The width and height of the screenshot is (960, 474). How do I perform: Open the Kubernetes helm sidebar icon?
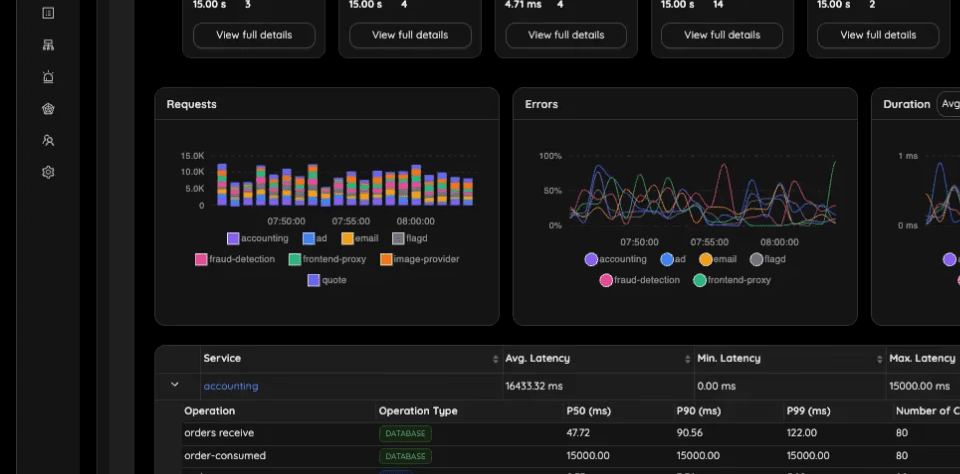pyautogui.click(x=48, y=108)
